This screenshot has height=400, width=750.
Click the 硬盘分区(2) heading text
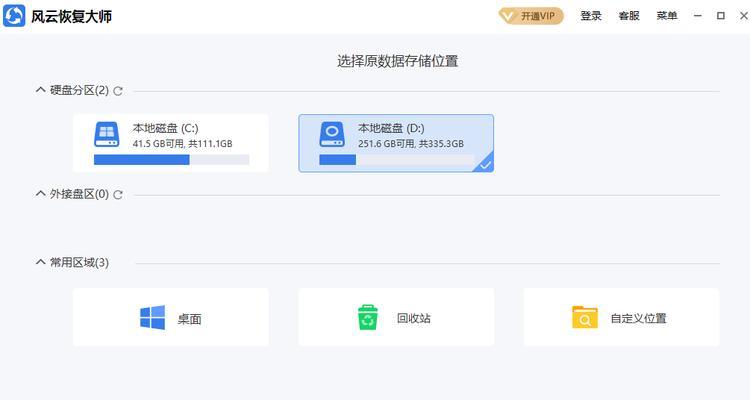coord(79,90)
